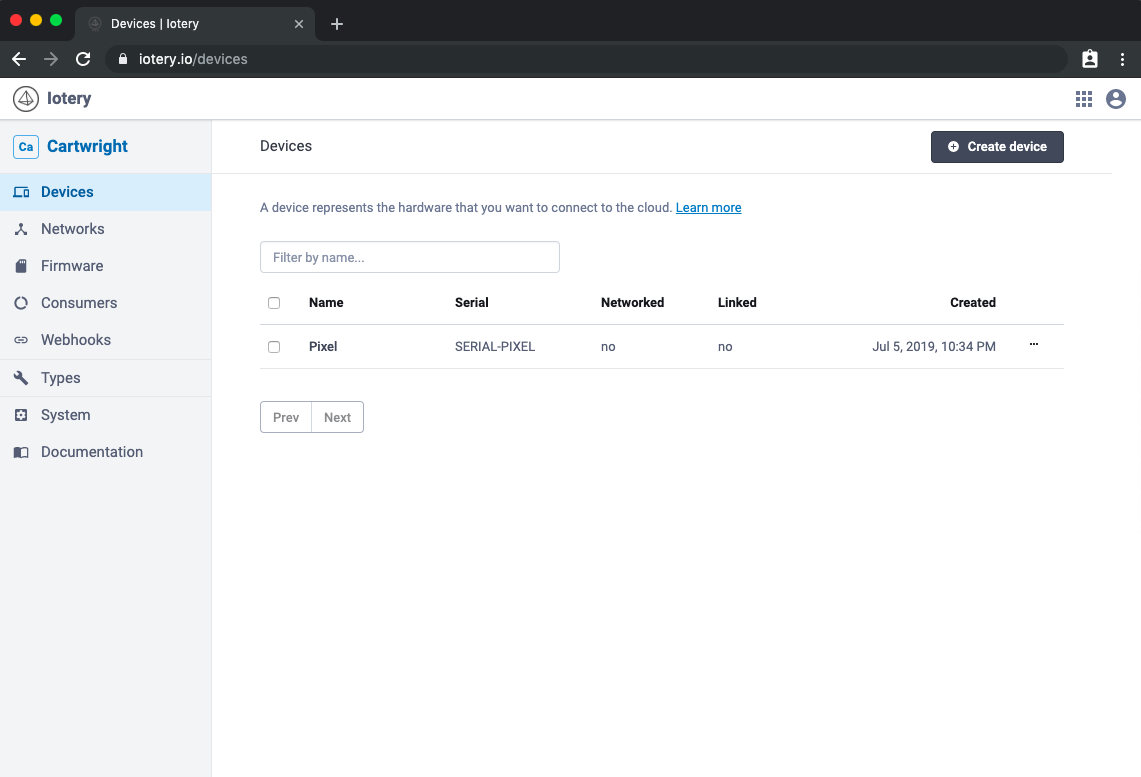Image resolution: width=1141 pixels, height=777 pixels.
Task: Click the Webhooks link icon
Action: (x=21, y=340)
